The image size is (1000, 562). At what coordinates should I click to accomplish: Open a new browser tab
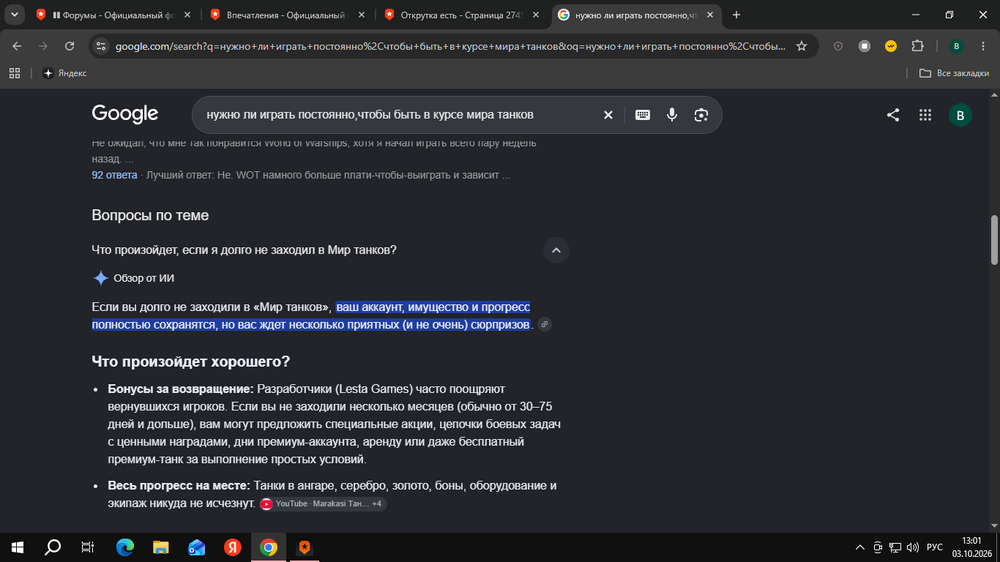pos(736,15)
